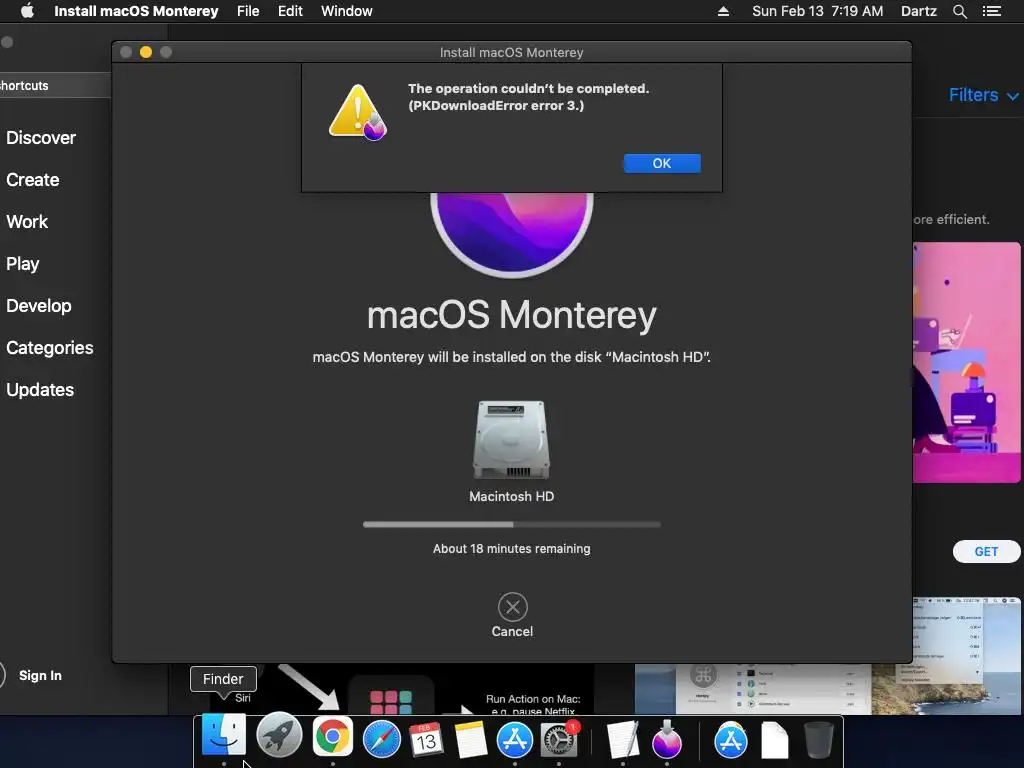Expand the Filters dropdown in App Store
This screenshot has height=768, width=1024.
coord(983,95)
